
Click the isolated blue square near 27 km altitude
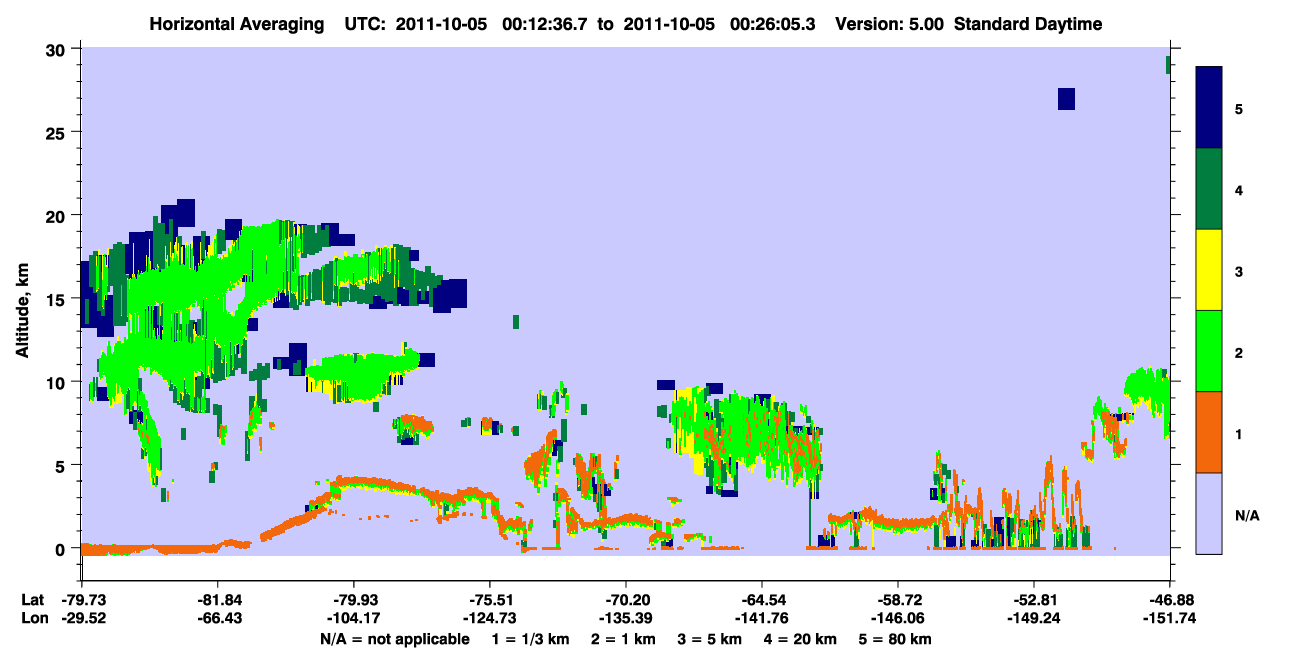(1066, 98)
